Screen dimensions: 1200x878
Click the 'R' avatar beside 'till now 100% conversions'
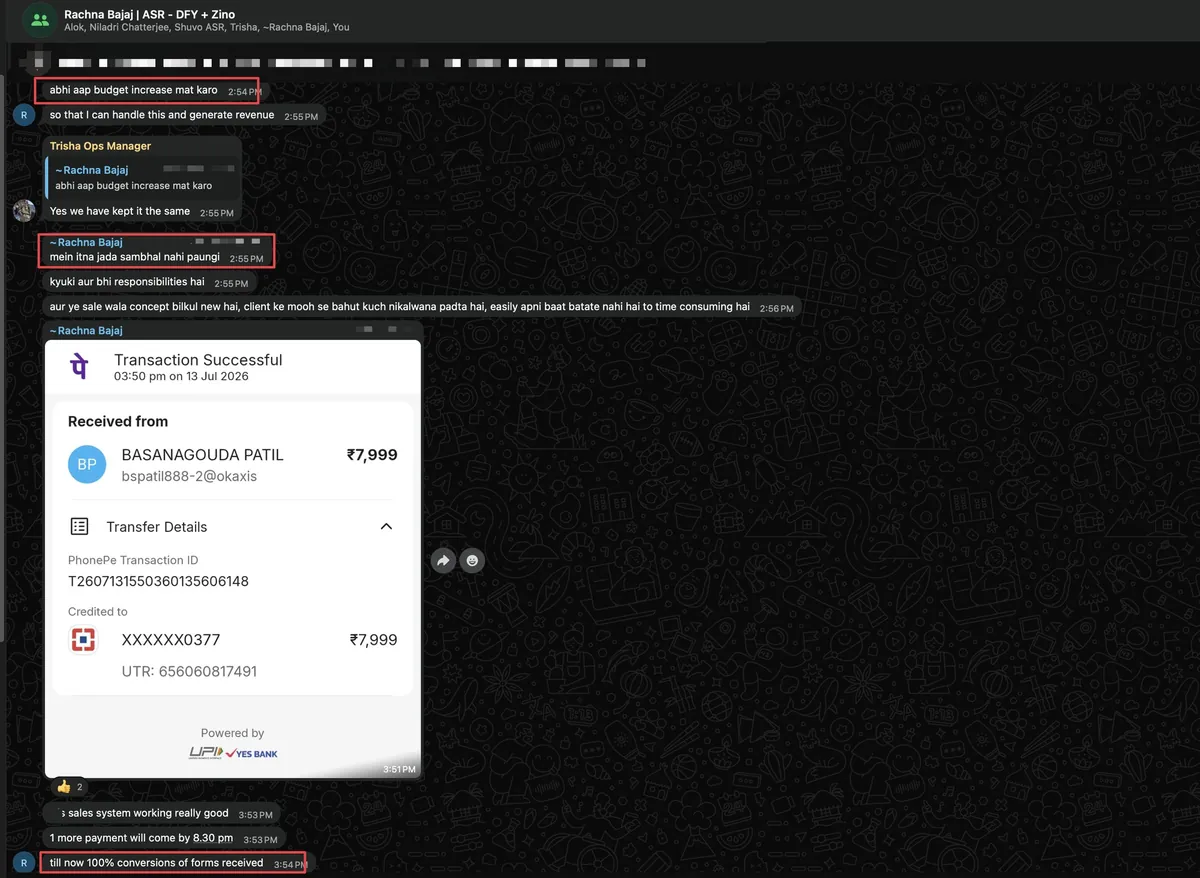click(x=24, y=862)
